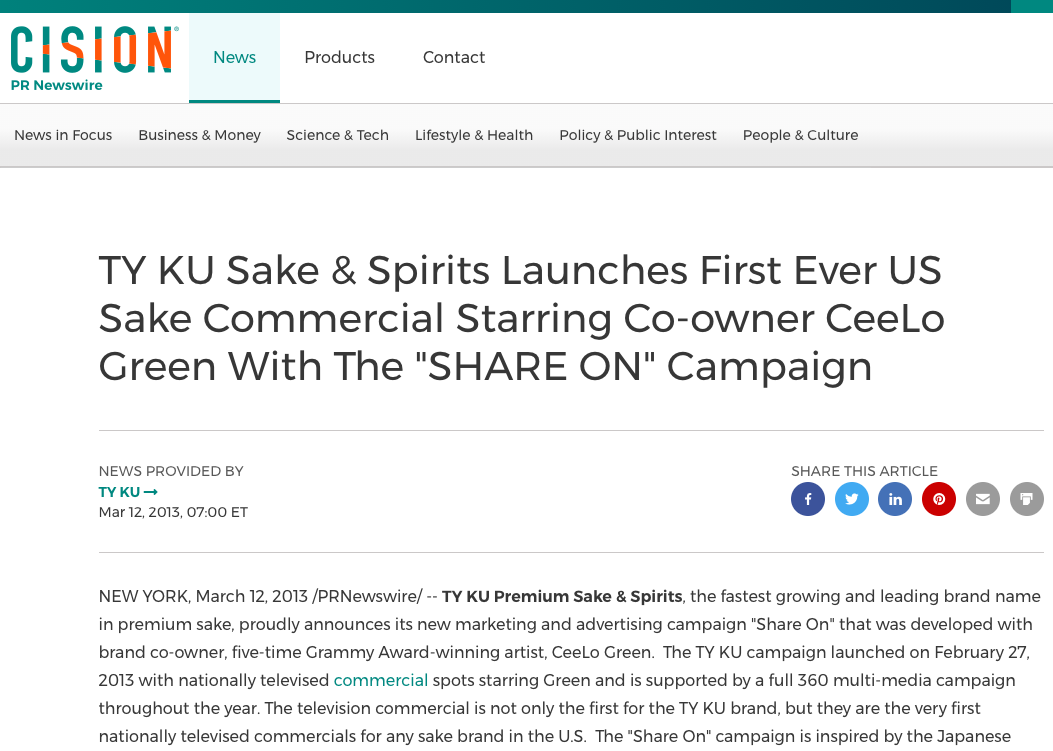Pin article on Pinterest

939,499
